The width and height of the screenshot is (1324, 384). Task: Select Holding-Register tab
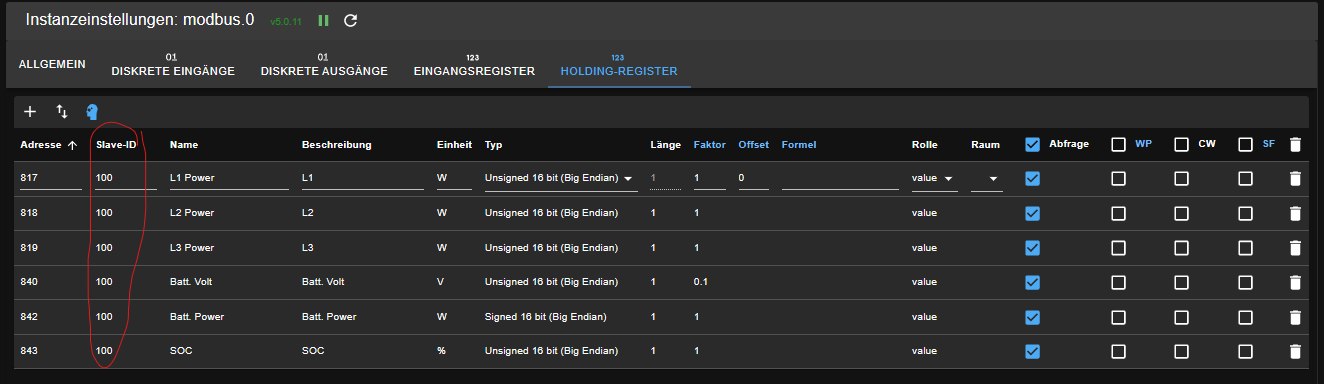coord(619,65)
